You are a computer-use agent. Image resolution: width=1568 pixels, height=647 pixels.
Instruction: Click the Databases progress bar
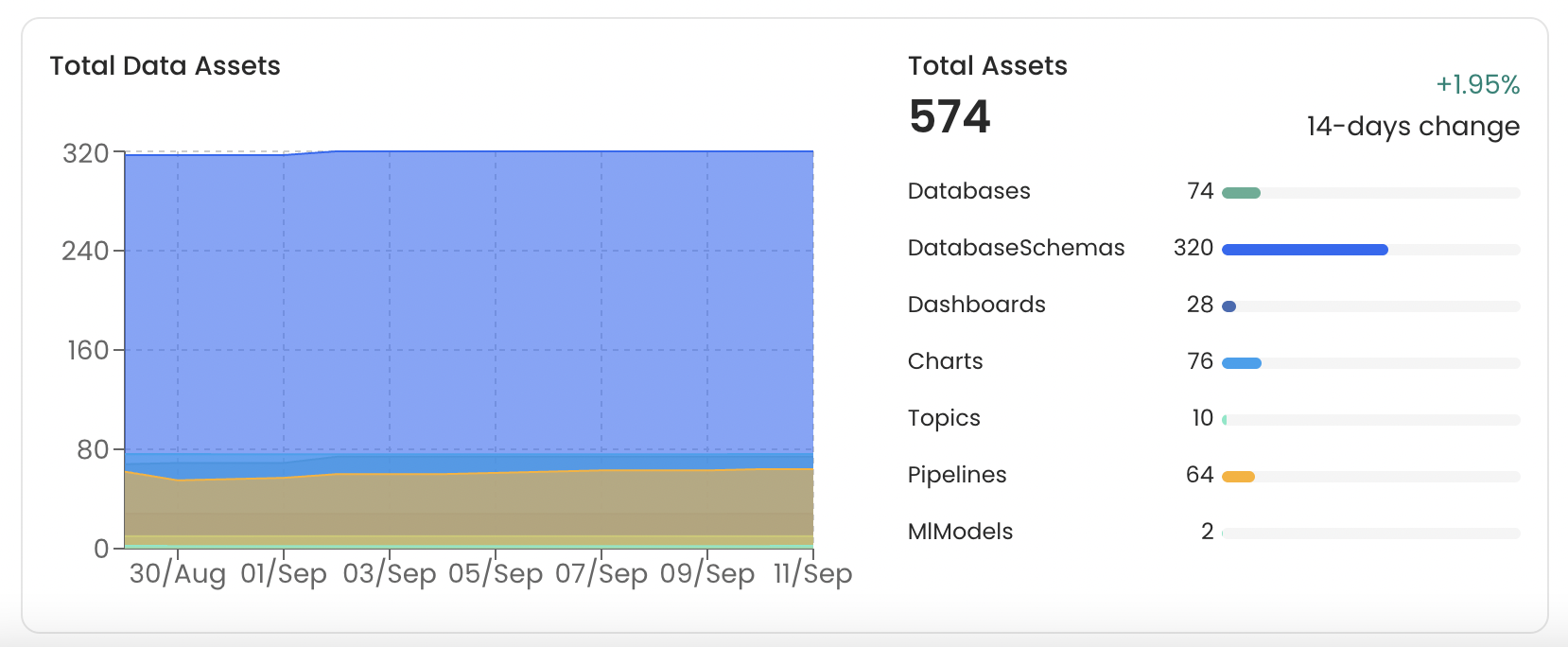[1370, 193]
